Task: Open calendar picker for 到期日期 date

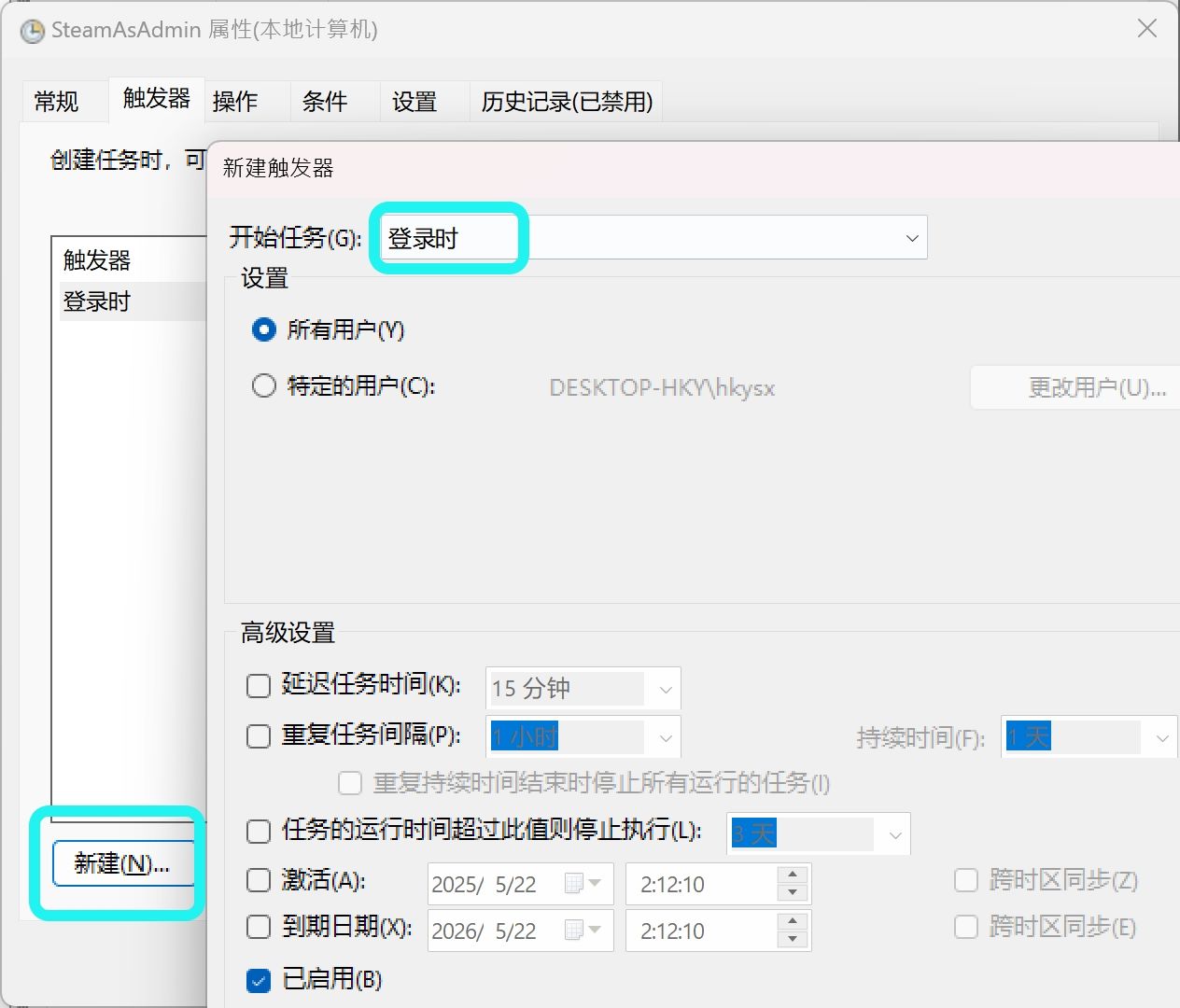Action: pyautogui.click(x=584, y=930)
